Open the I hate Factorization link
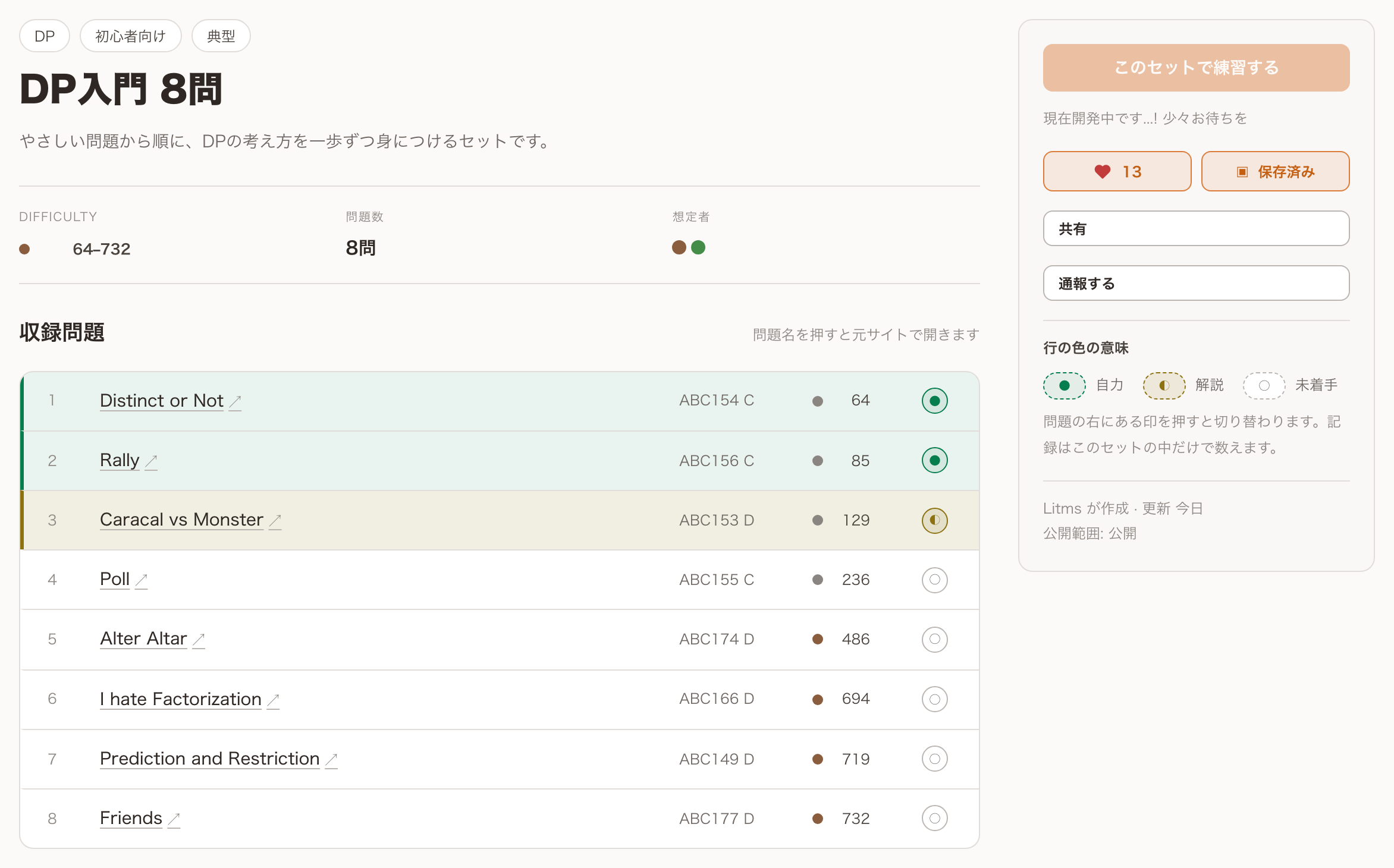The height and width of the screenshot is (868, 1394). pyautogui.click(x=181, y=699)
